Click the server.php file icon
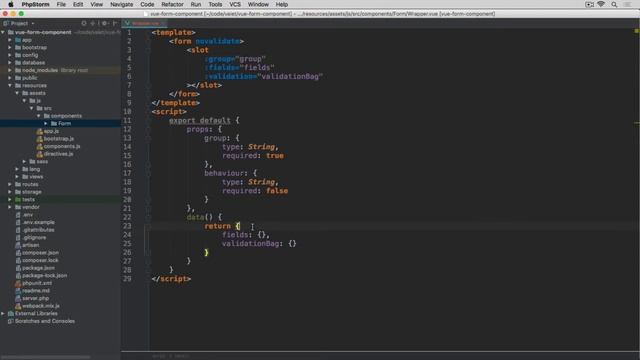 point(18,298)
